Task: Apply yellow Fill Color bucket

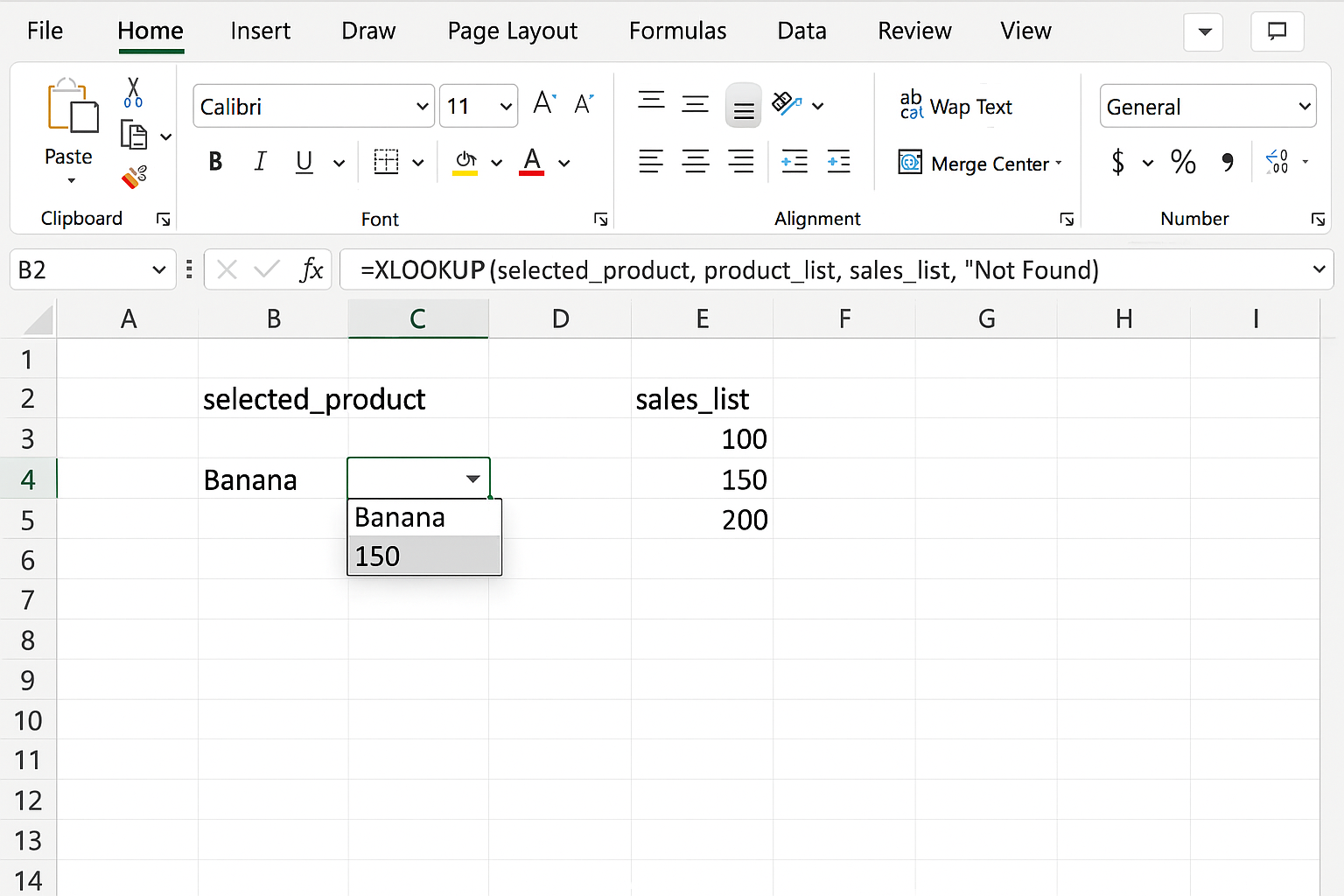Action: pyautogui.click(x=465, y=163)
